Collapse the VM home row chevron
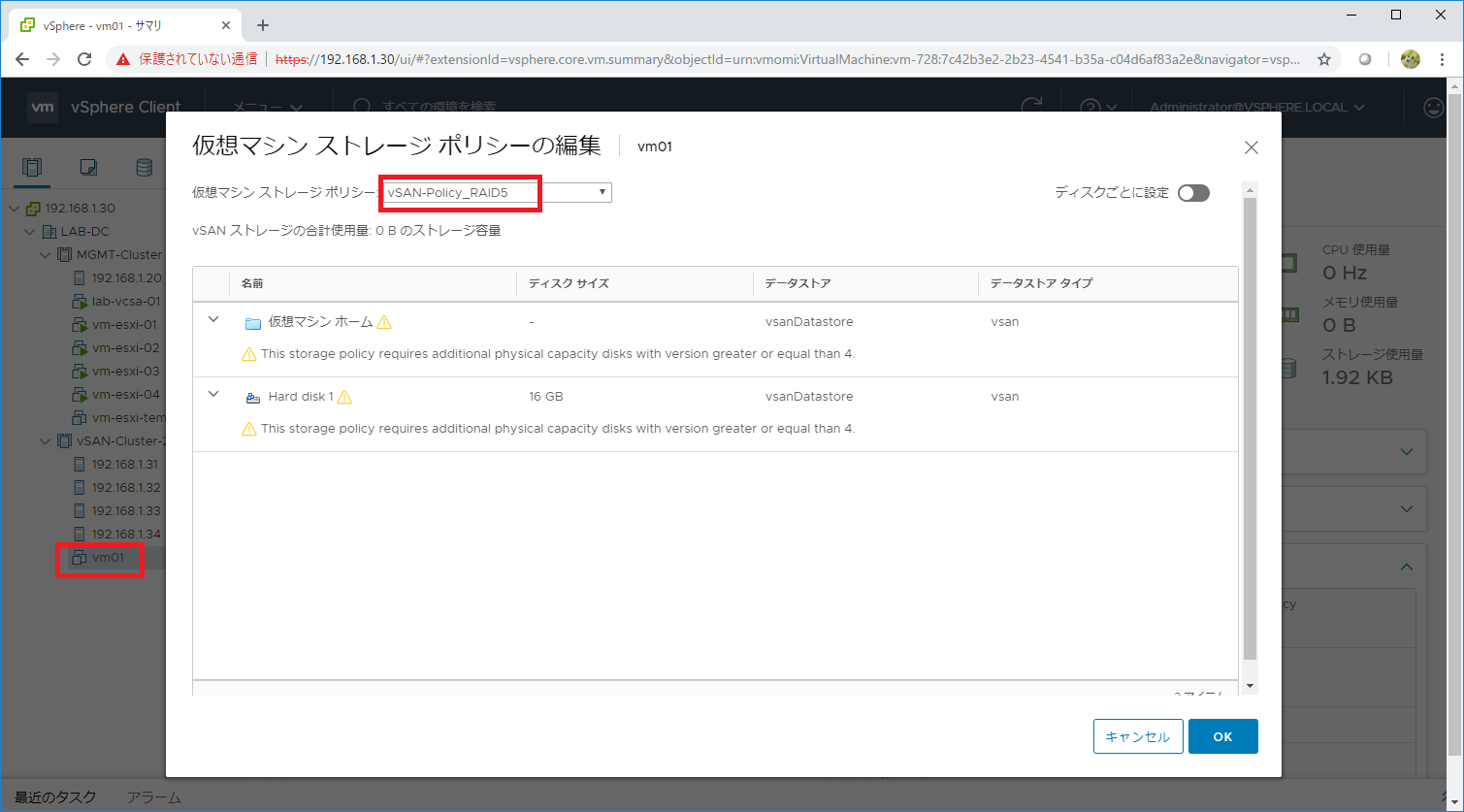This screenshot has width=1464, height=812. (213, 320)
